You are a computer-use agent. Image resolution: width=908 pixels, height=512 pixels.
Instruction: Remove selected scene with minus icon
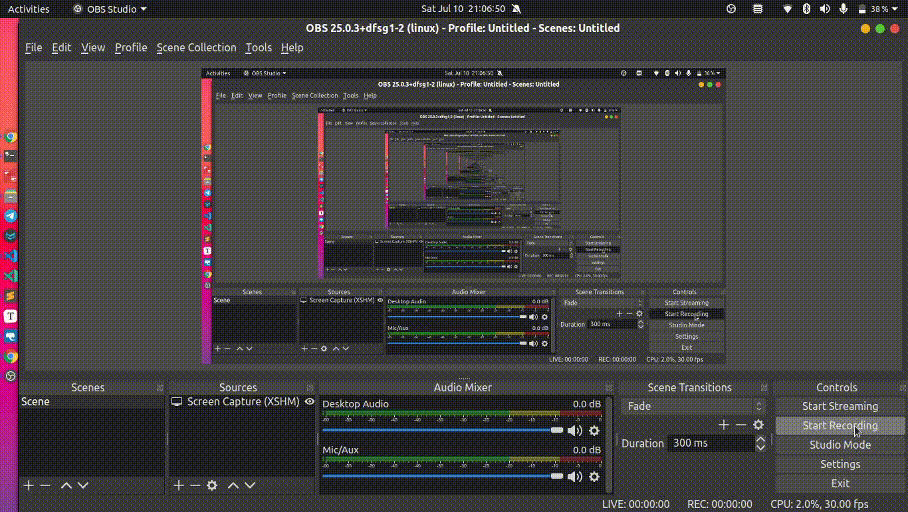tap(45, 485)
